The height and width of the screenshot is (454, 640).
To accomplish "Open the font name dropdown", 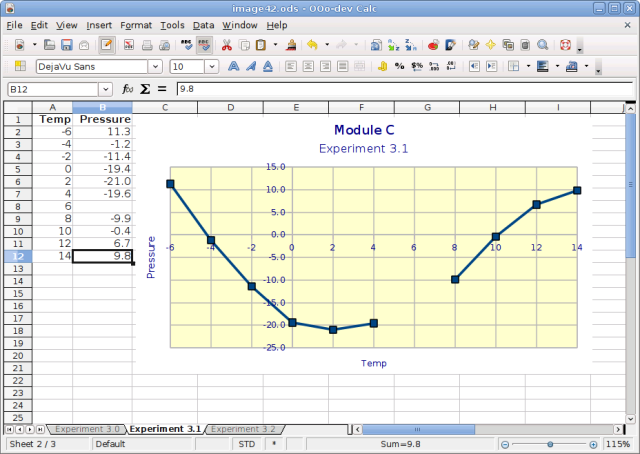I will pyautogui.click(x=155, y=67).
